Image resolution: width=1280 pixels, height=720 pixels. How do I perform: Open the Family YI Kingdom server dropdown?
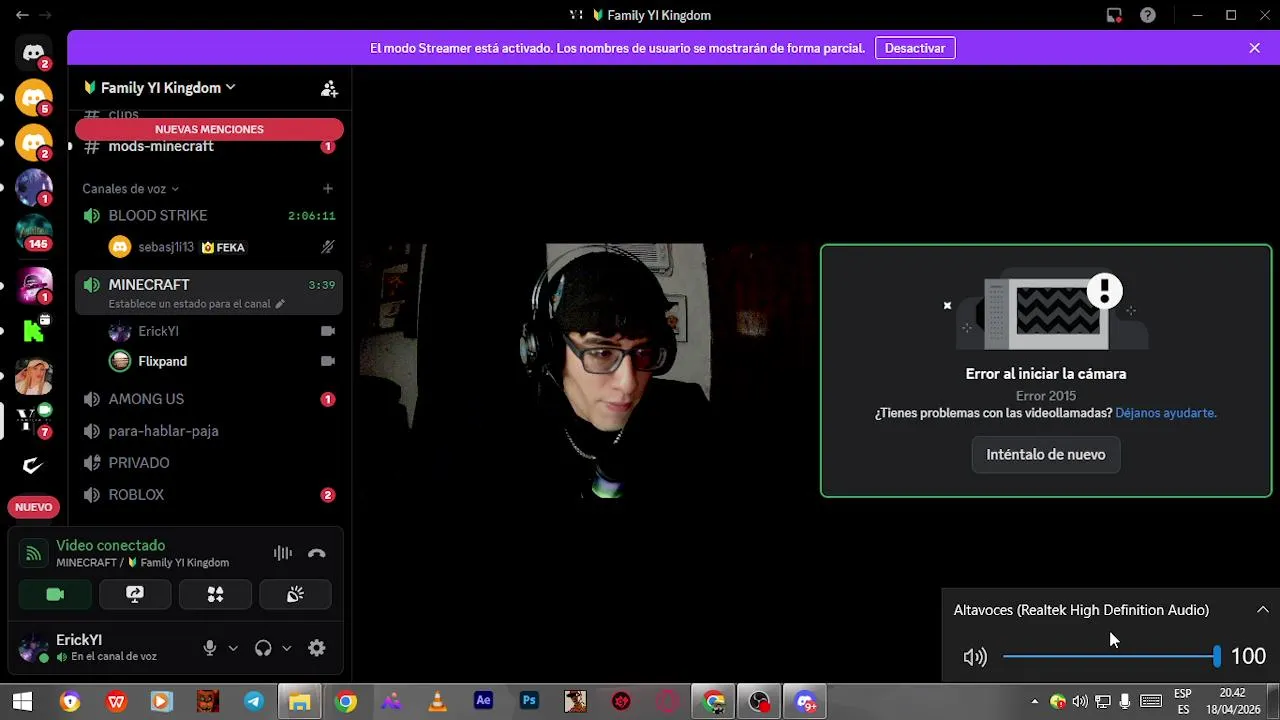click(x=160, y=88)
